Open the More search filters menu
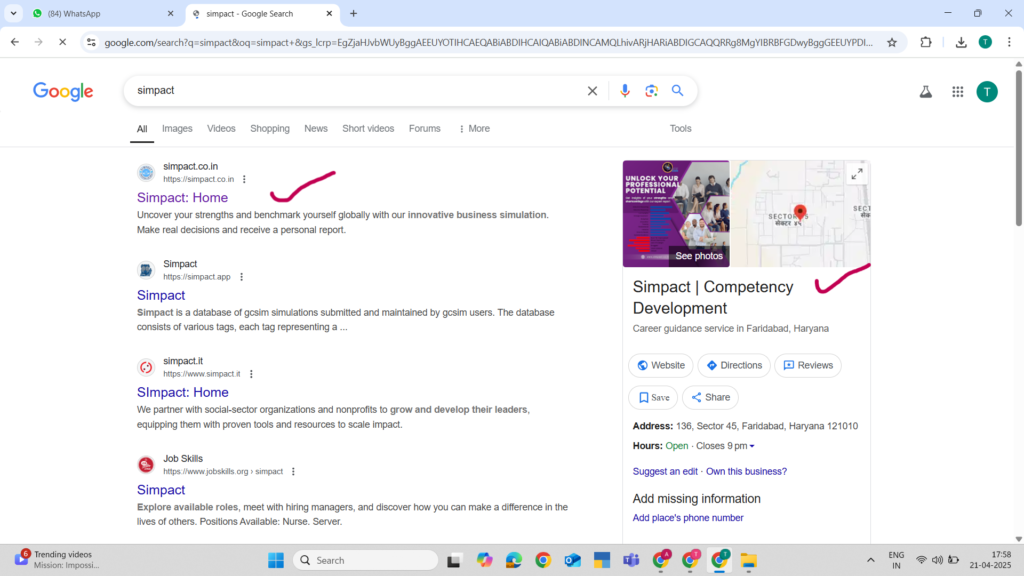 475,129
